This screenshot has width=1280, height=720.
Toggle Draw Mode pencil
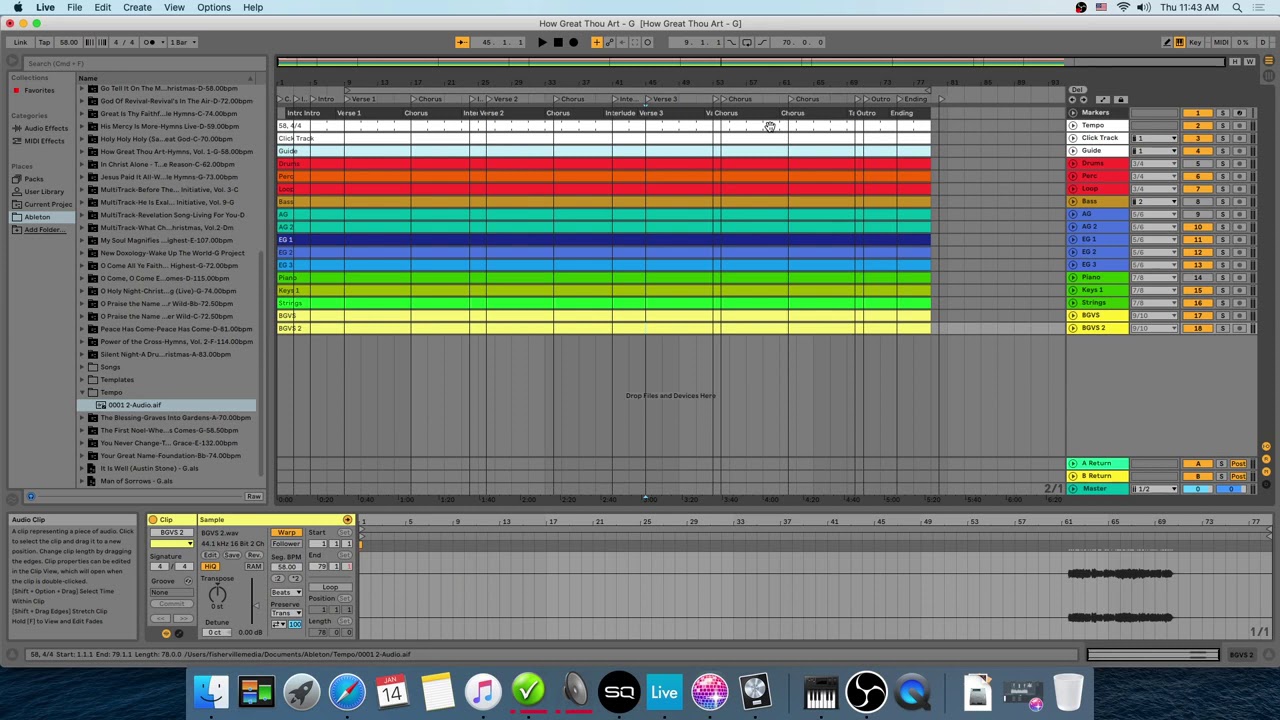click(1166, 42)
